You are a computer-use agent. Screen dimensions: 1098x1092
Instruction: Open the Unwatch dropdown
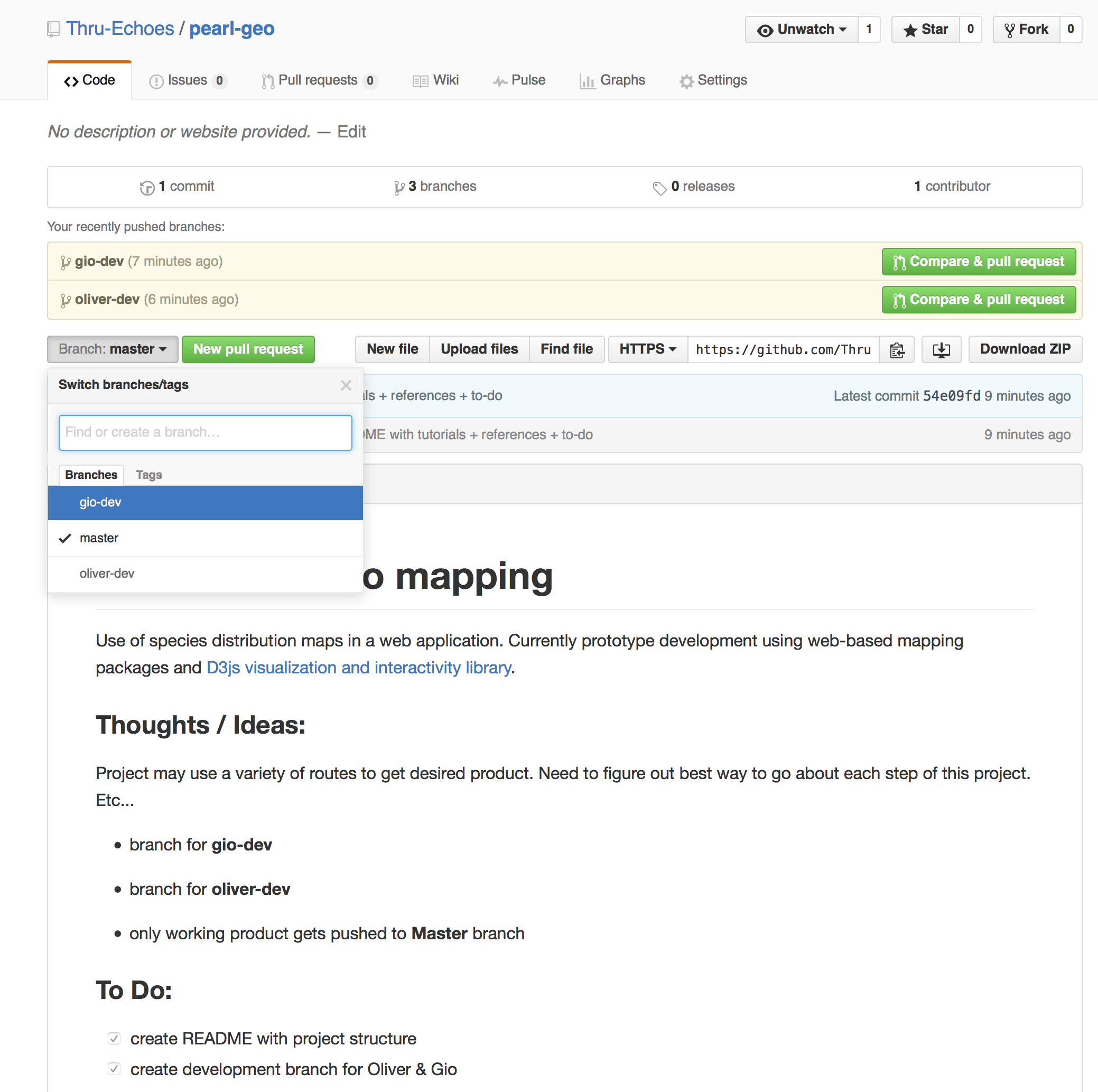802,30
